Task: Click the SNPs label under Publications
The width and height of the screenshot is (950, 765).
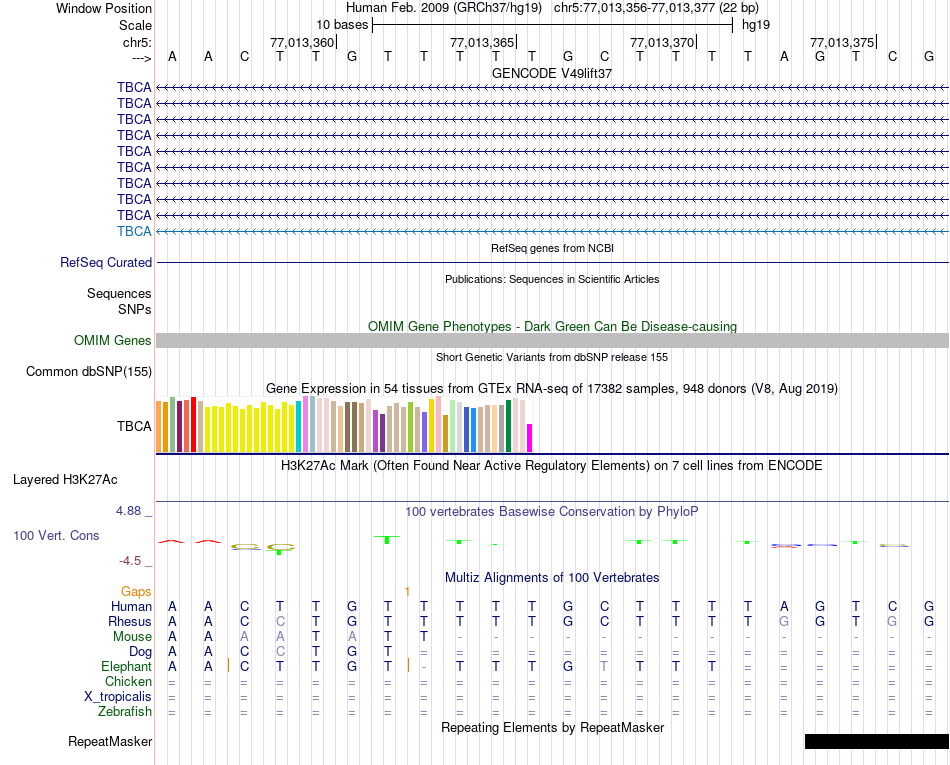Action: (135, 310)
